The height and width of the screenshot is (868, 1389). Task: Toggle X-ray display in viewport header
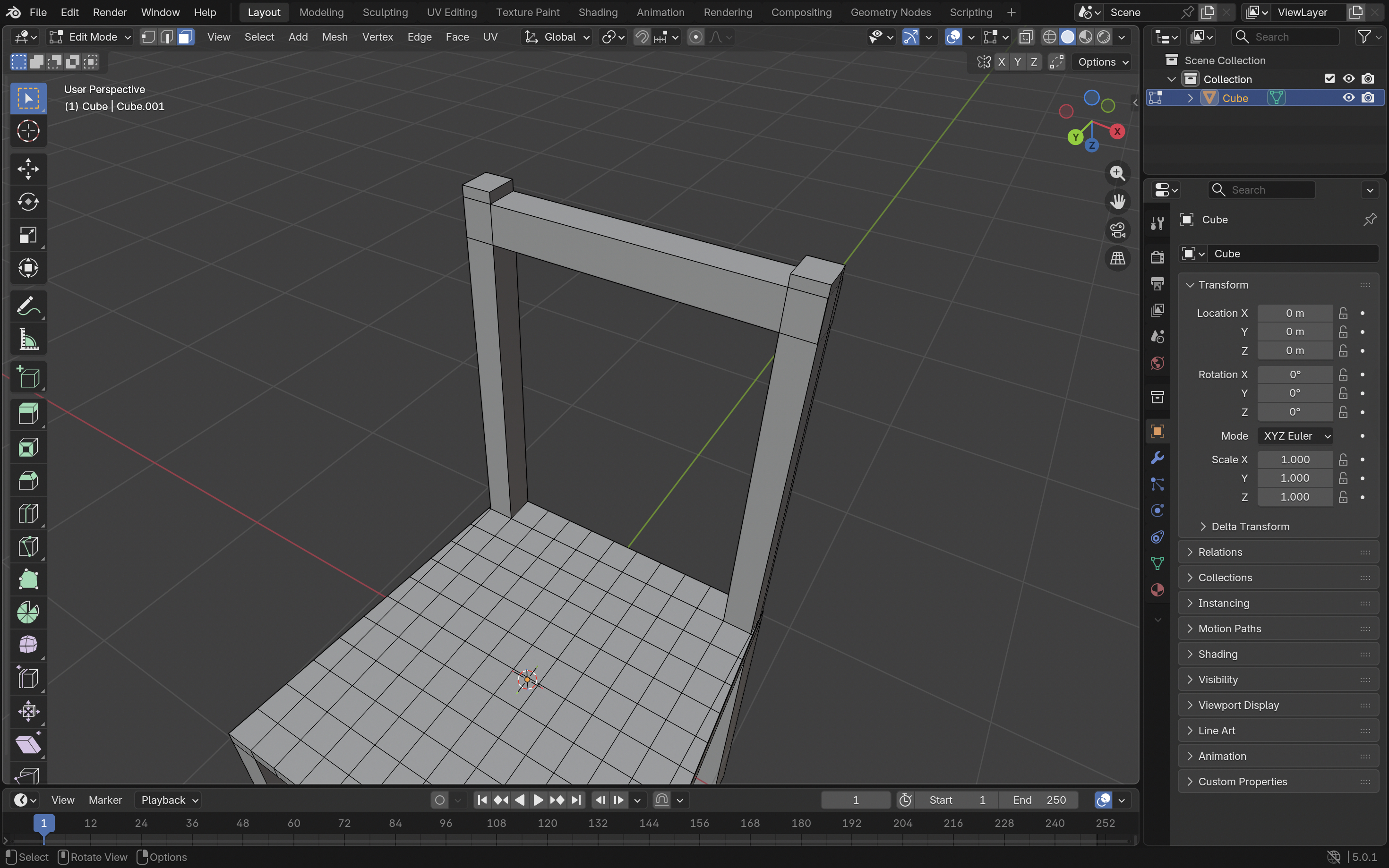1026,37
